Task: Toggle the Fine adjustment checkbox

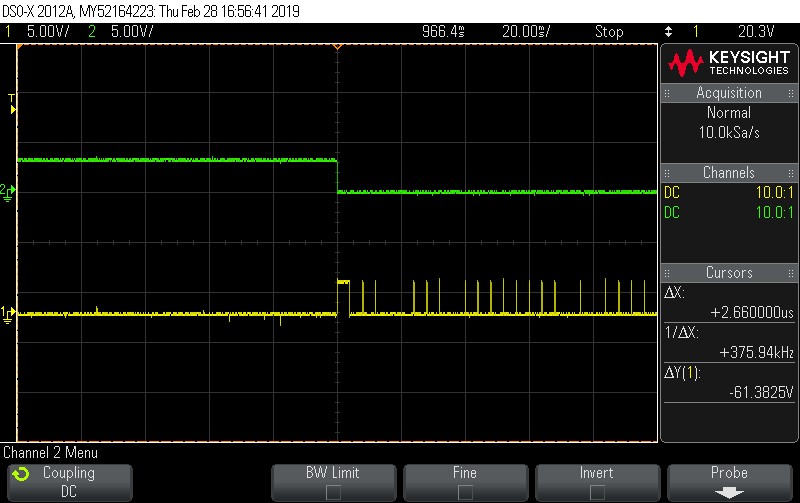Action: tap(465, 492)
